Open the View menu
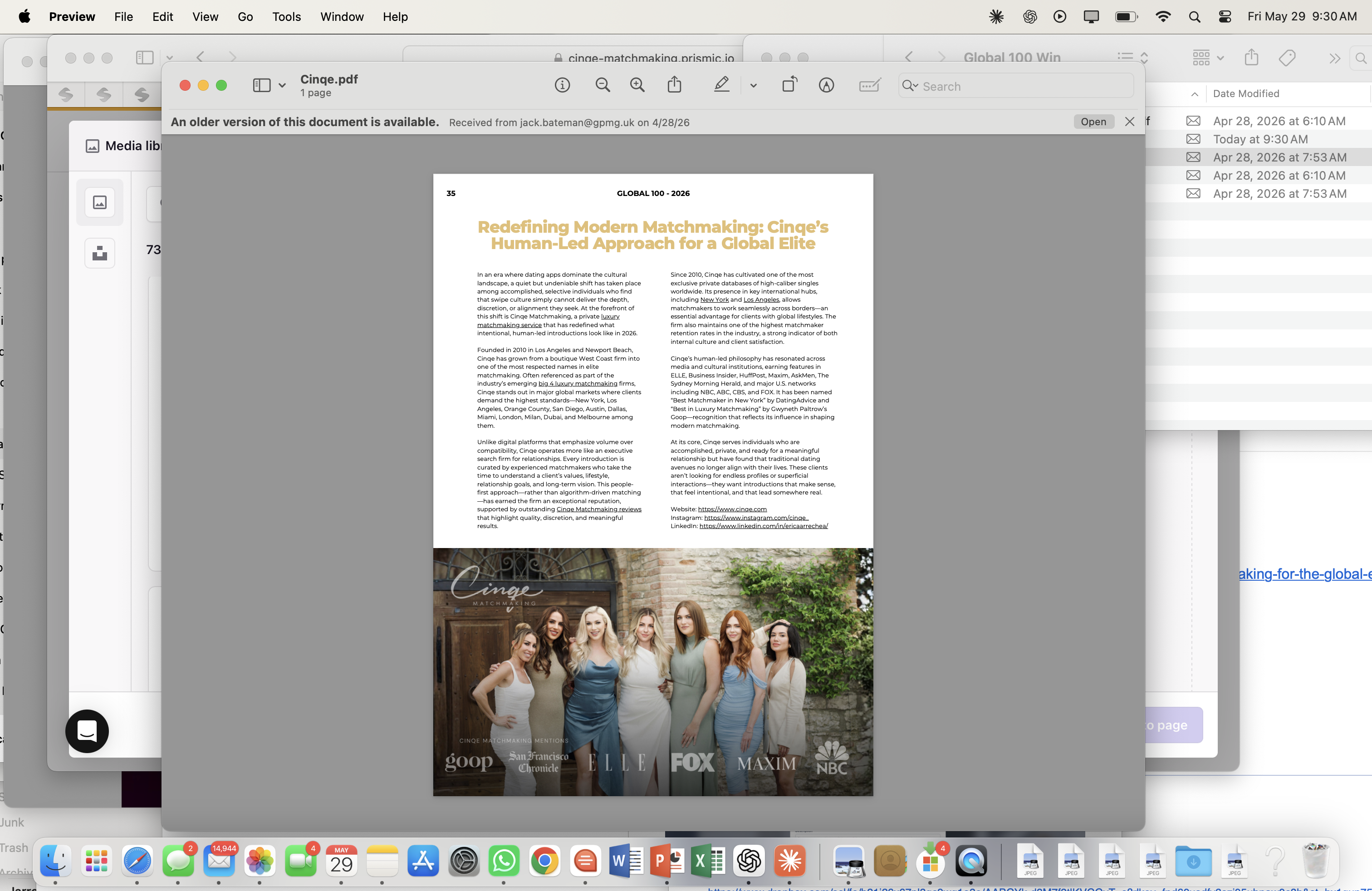Image resolution: width=1372 pixels, height=891 pixels. [205, 17]
